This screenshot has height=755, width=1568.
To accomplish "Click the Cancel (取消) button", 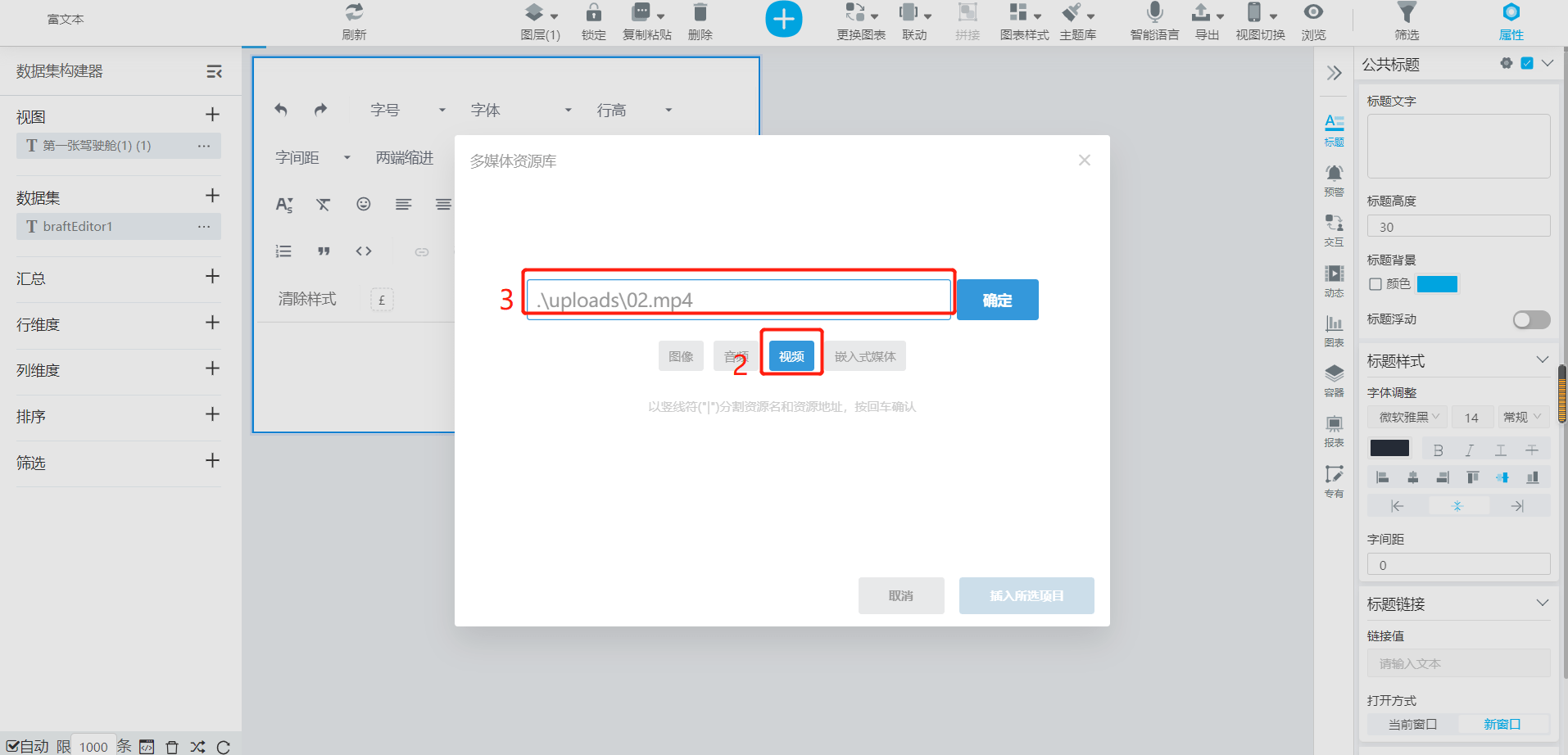I will point(901,595).
